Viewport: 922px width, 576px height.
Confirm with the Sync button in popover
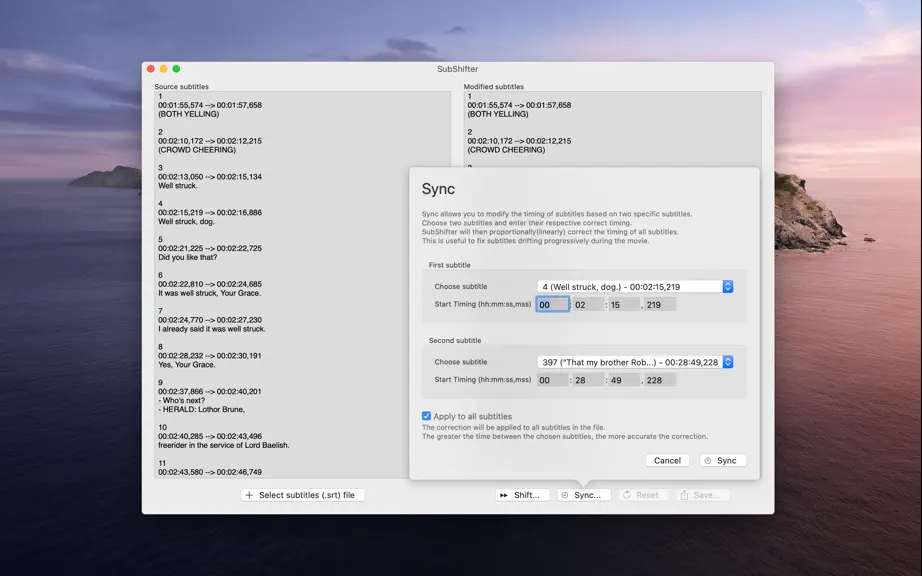[723, 461]
